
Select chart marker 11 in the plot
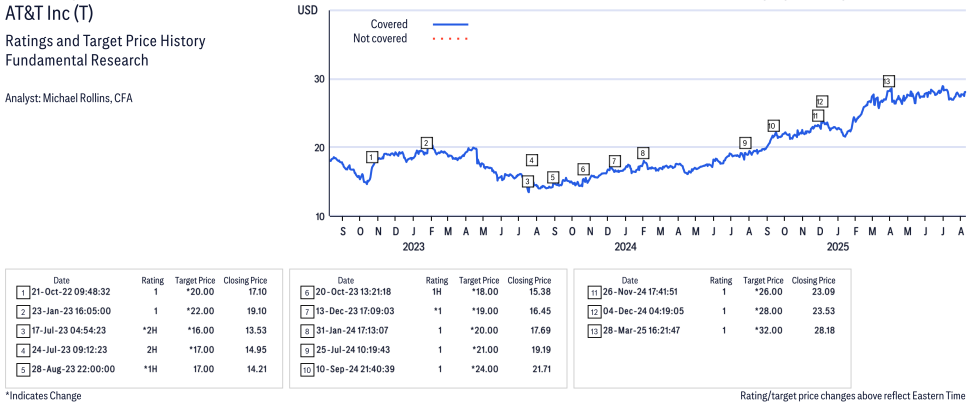click(817, 116)
